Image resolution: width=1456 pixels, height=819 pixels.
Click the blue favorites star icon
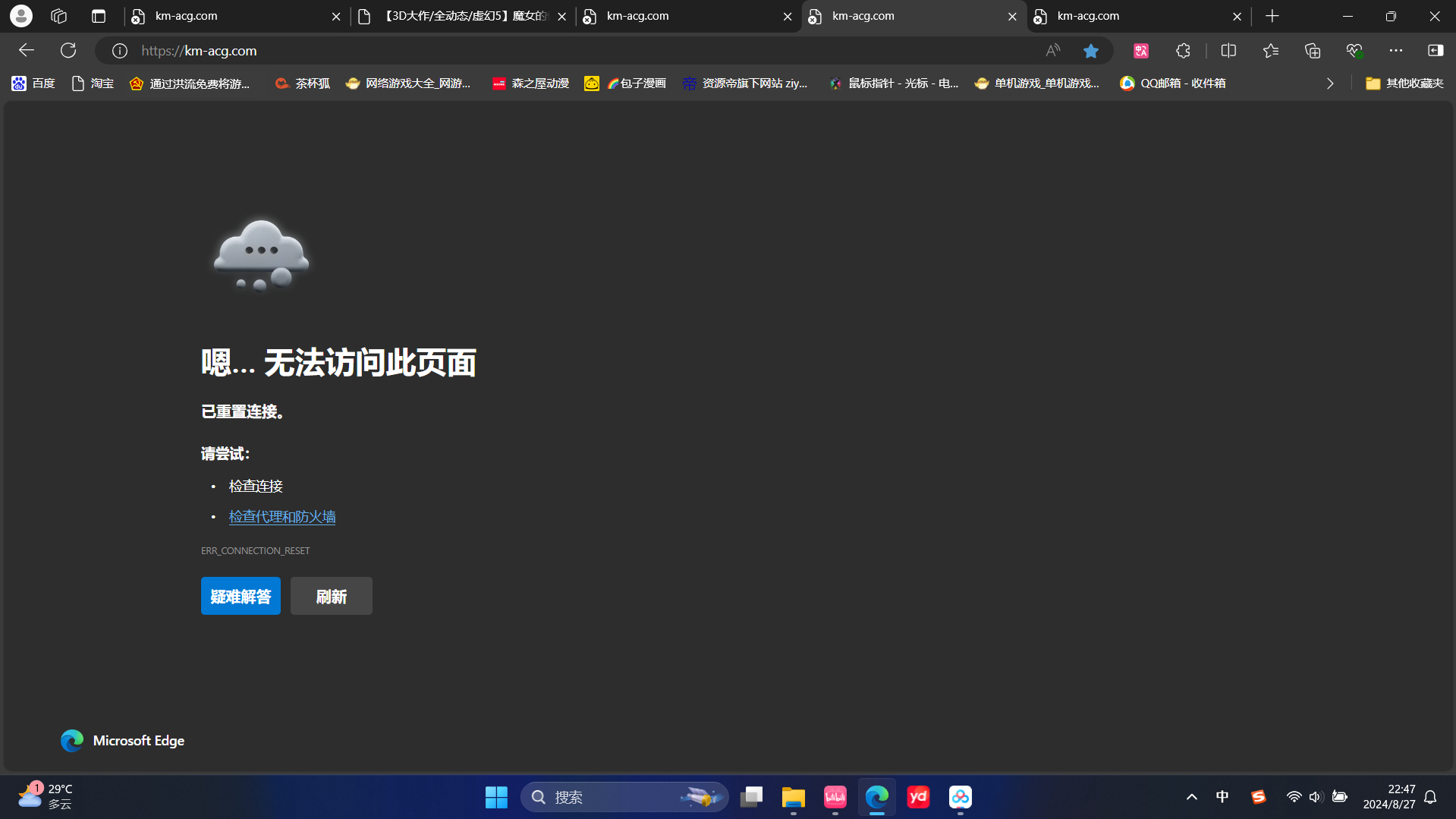(1090, 51)
